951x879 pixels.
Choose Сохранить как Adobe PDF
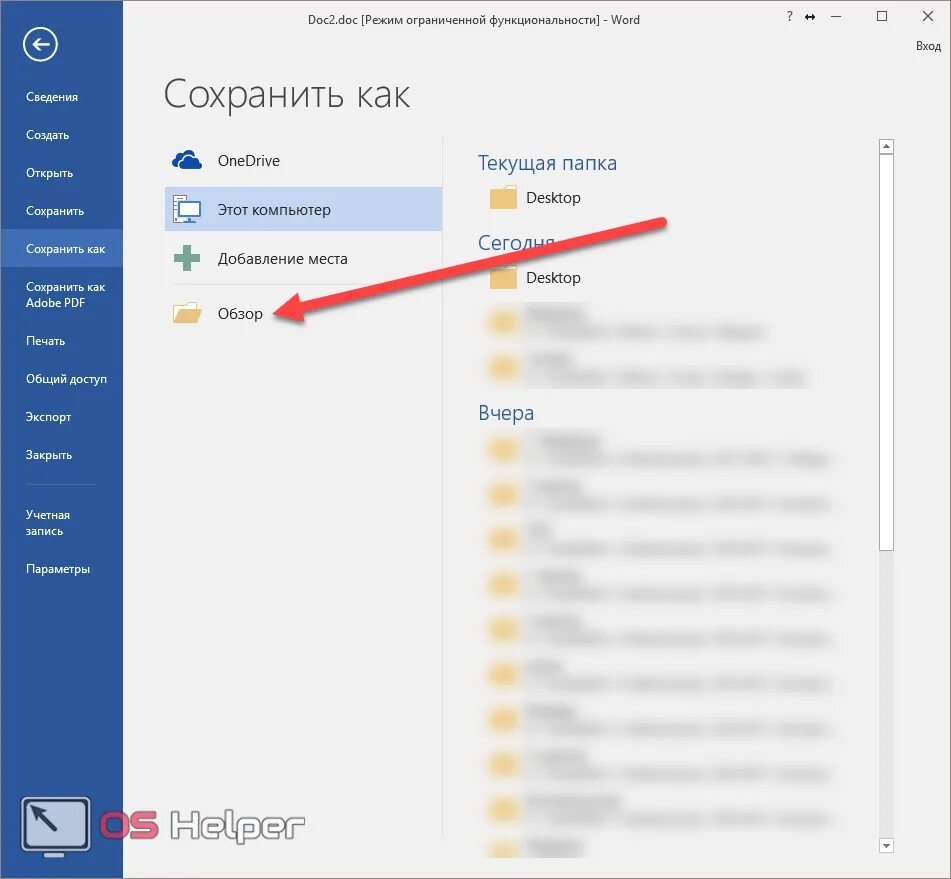[x=66, y=295]
